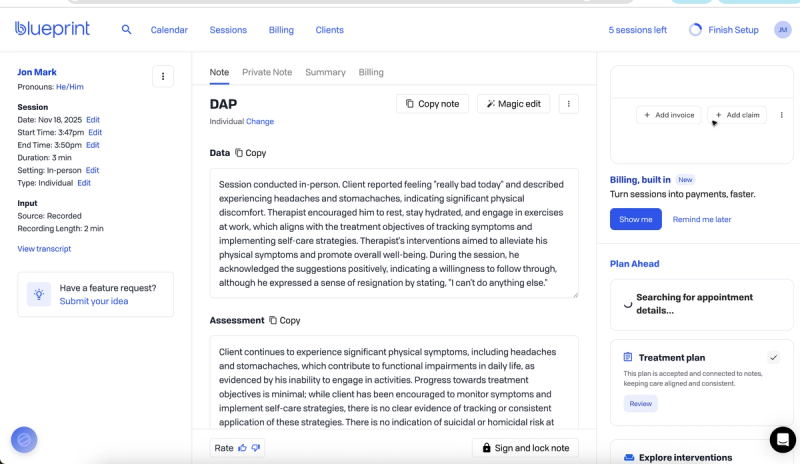Open the Jon Mark client link
The height and width of the screenshot is (464, 800).
tap(37, 72)
